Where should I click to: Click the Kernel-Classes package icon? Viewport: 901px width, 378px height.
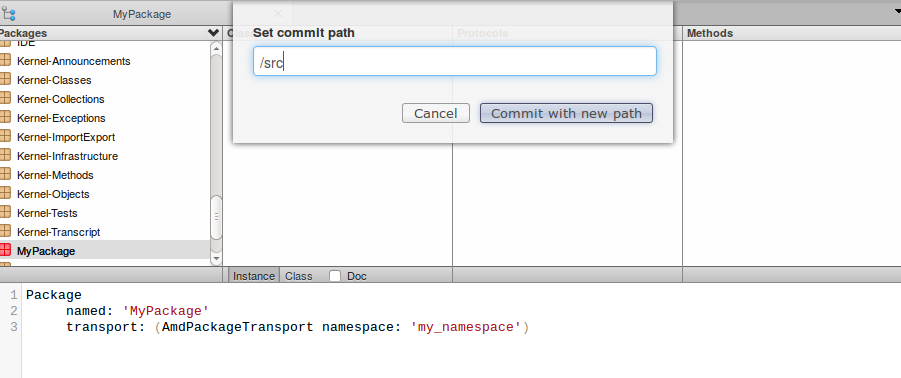coord(5,79)
